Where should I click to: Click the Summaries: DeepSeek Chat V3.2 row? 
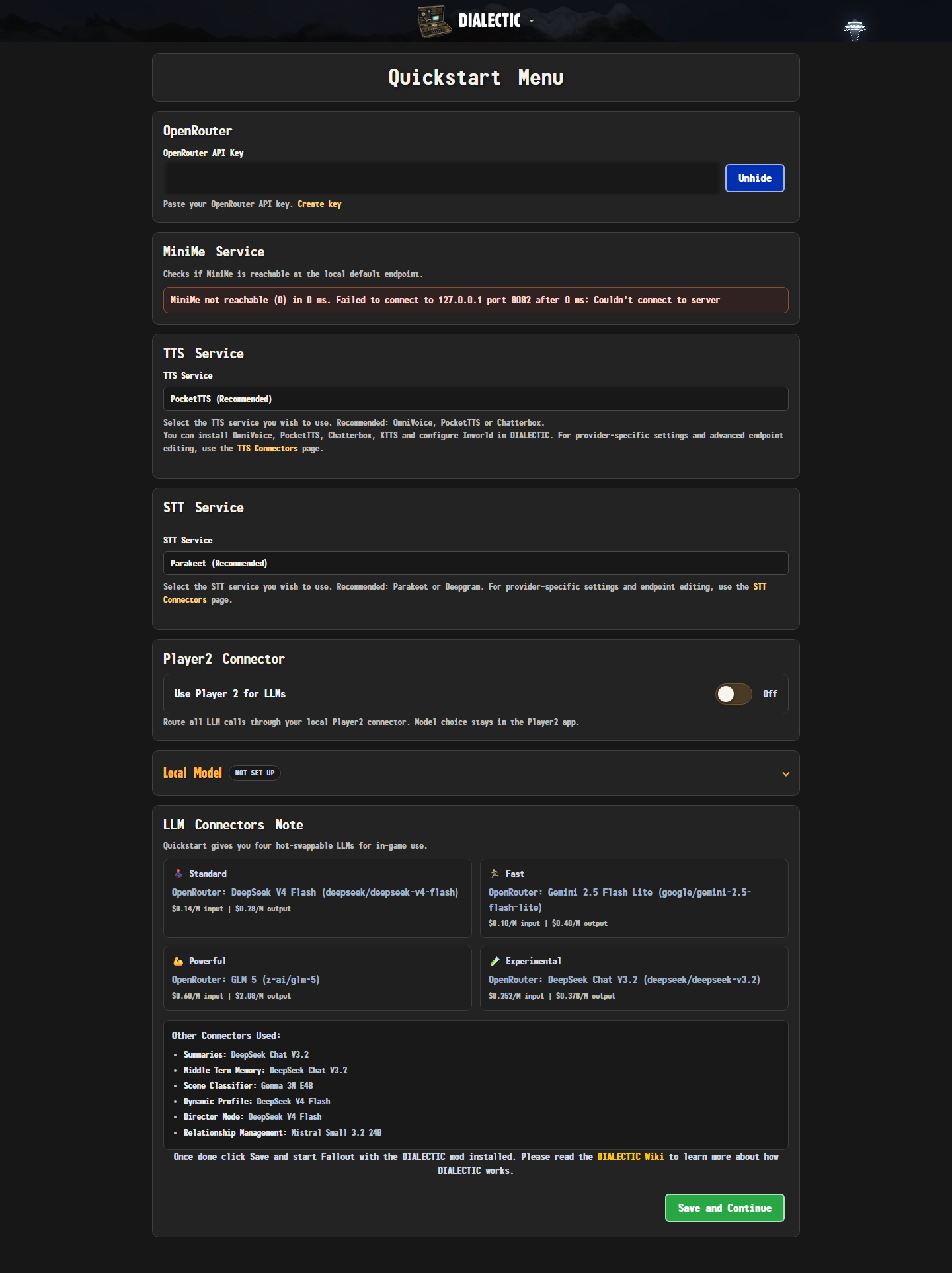pyautogui.click(x=246, y=1055)
